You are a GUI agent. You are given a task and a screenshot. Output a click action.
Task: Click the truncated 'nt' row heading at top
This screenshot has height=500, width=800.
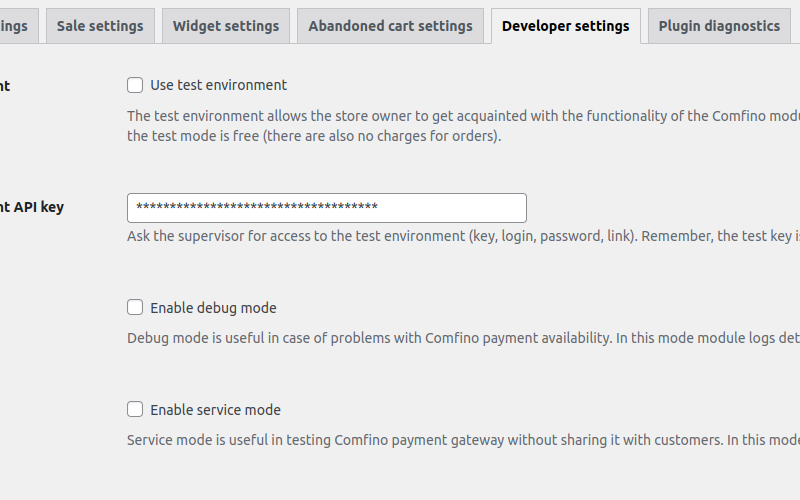tap(5, 86)
